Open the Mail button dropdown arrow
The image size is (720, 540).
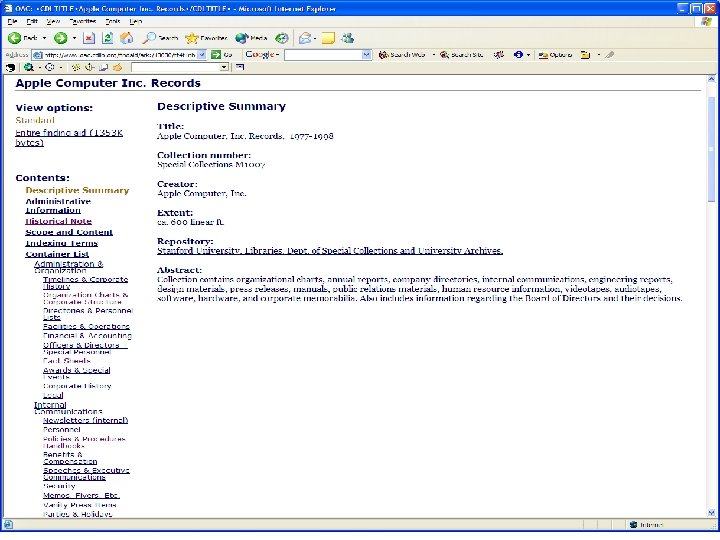tap(315, 38)
